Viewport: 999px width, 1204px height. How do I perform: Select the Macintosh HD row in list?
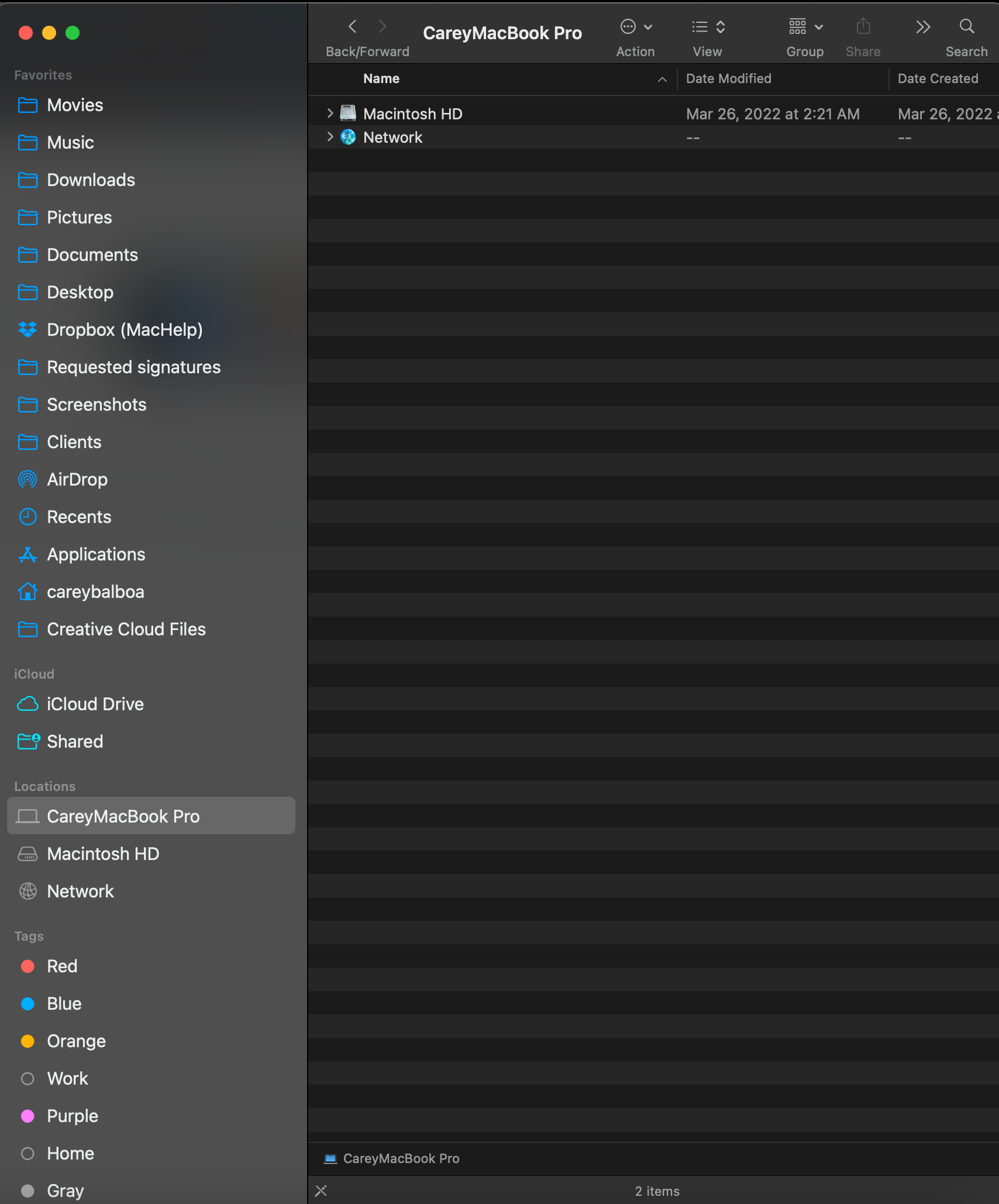[x=653, y=113]
